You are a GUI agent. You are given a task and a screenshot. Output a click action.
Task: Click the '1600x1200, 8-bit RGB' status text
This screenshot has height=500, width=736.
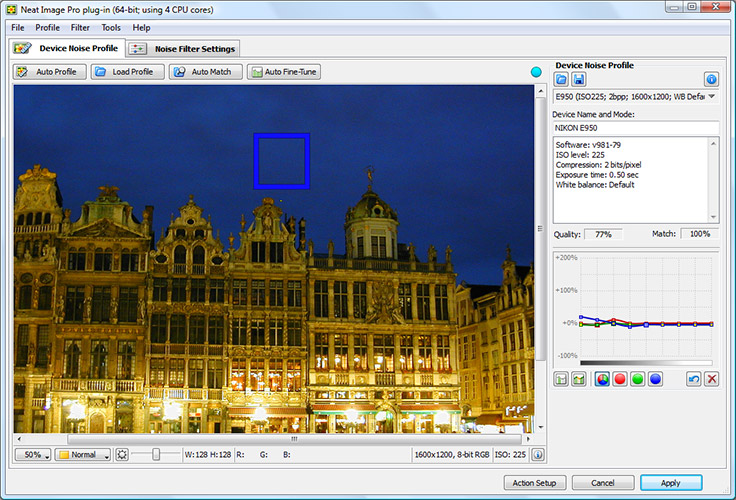tap(452, 454)
